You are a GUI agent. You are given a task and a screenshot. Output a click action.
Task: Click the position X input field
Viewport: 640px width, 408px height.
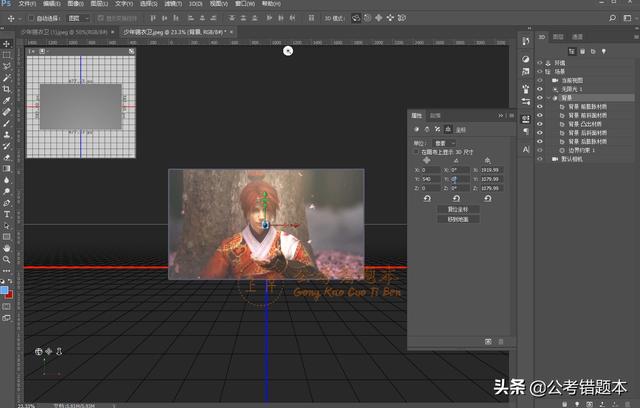[431, 170]
